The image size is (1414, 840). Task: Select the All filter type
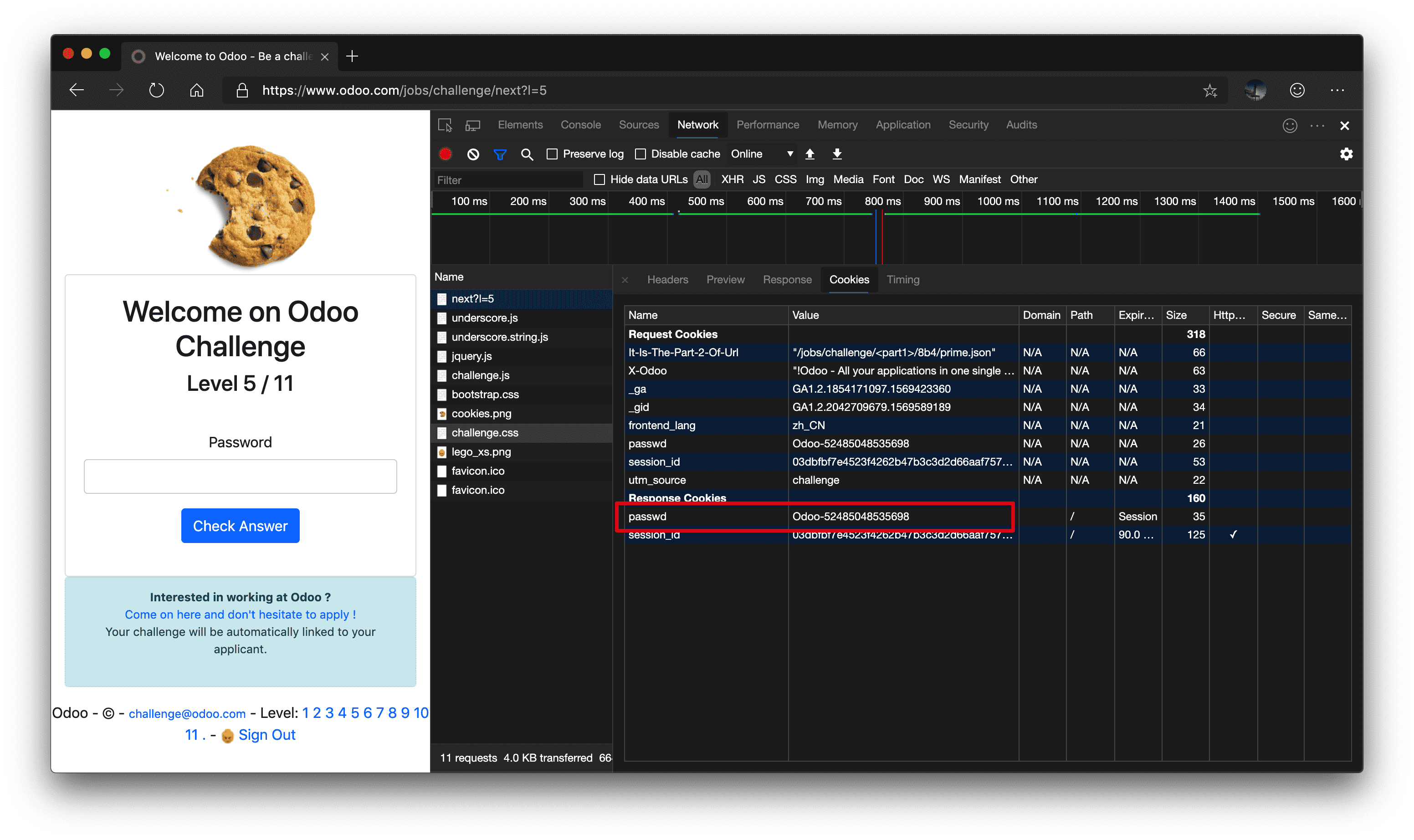tap(702, 179)
